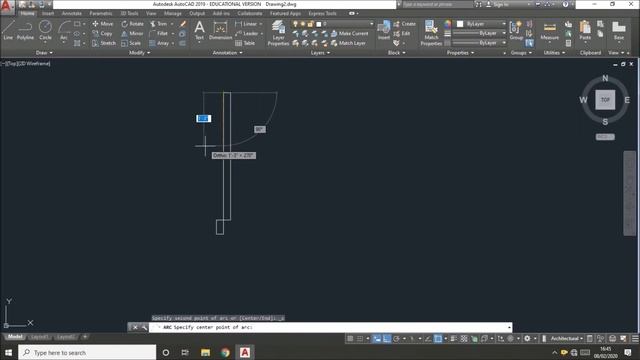The width and height of the screenshot is (640, 360).
Task: Choose the Scale command
Action: (131, 43)
